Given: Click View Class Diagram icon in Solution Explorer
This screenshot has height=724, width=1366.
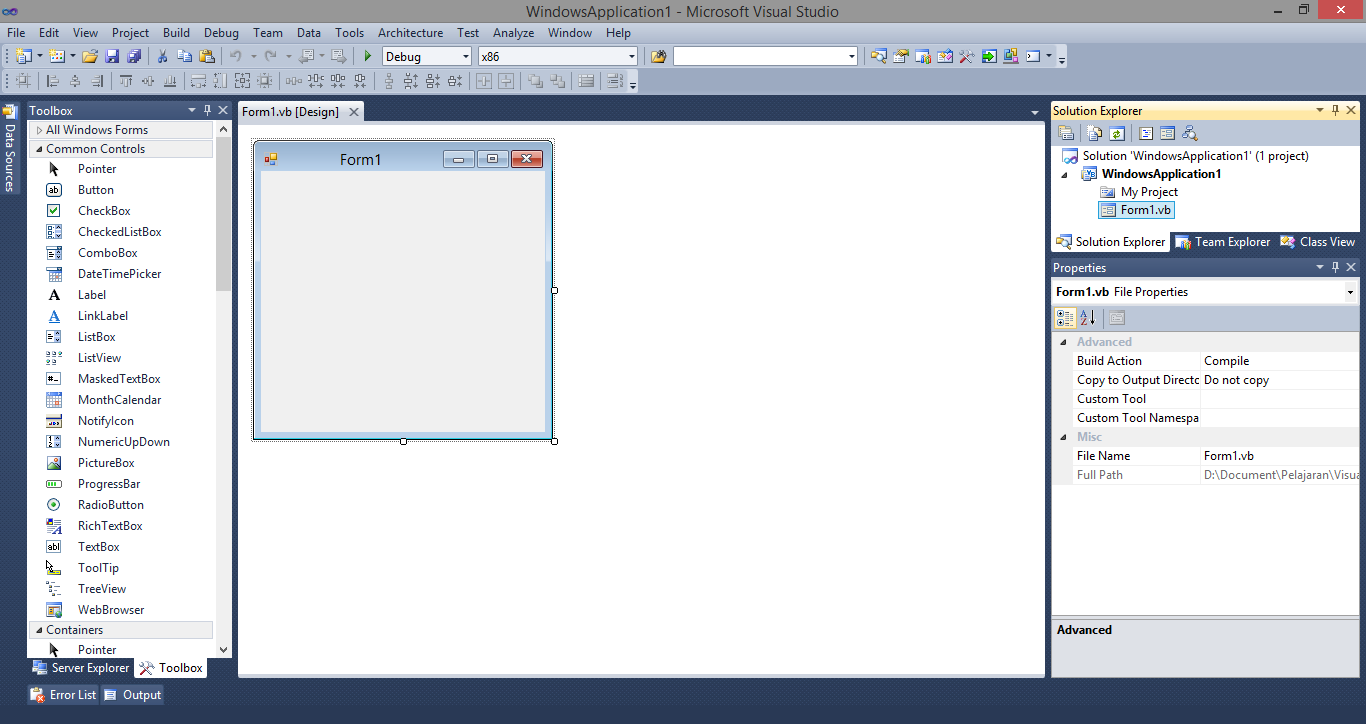Looking at the screenshot, I should point(1190,133).
